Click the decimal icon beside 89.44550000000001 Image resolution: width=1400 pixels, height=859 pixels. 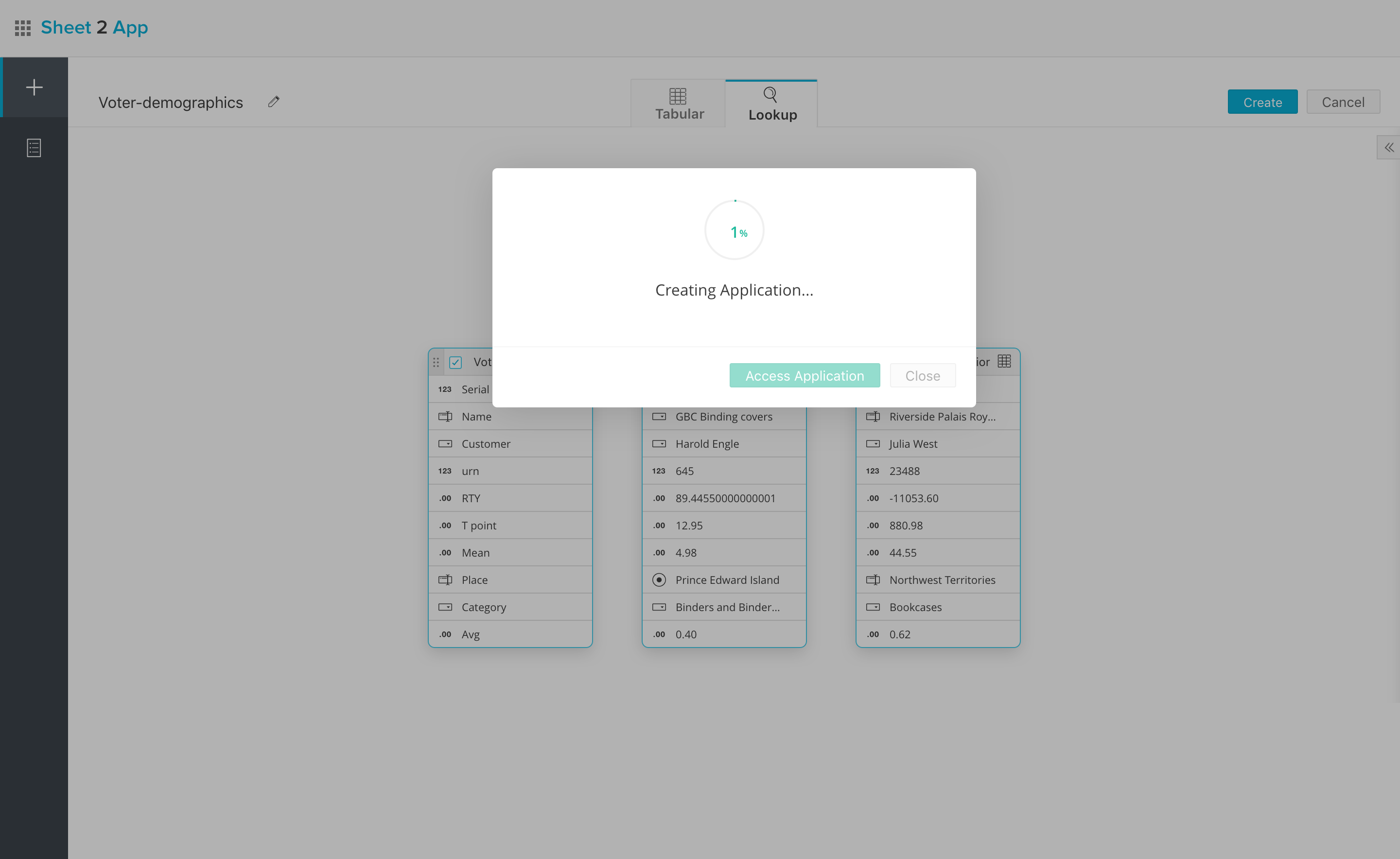(659, 498)
